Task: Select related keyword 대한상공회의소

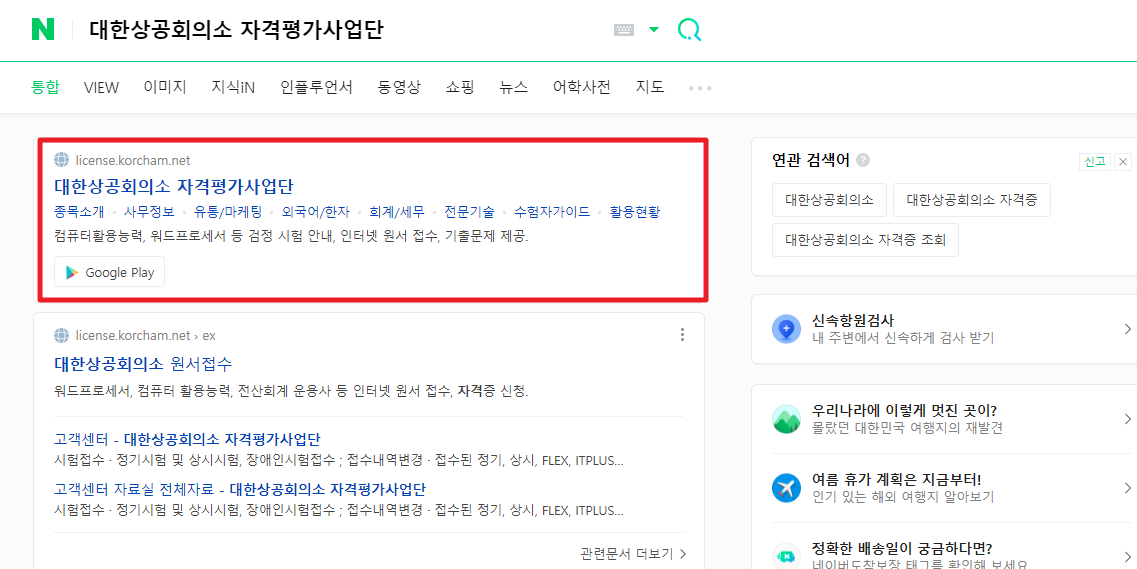Action: click(x=830, y=200)
